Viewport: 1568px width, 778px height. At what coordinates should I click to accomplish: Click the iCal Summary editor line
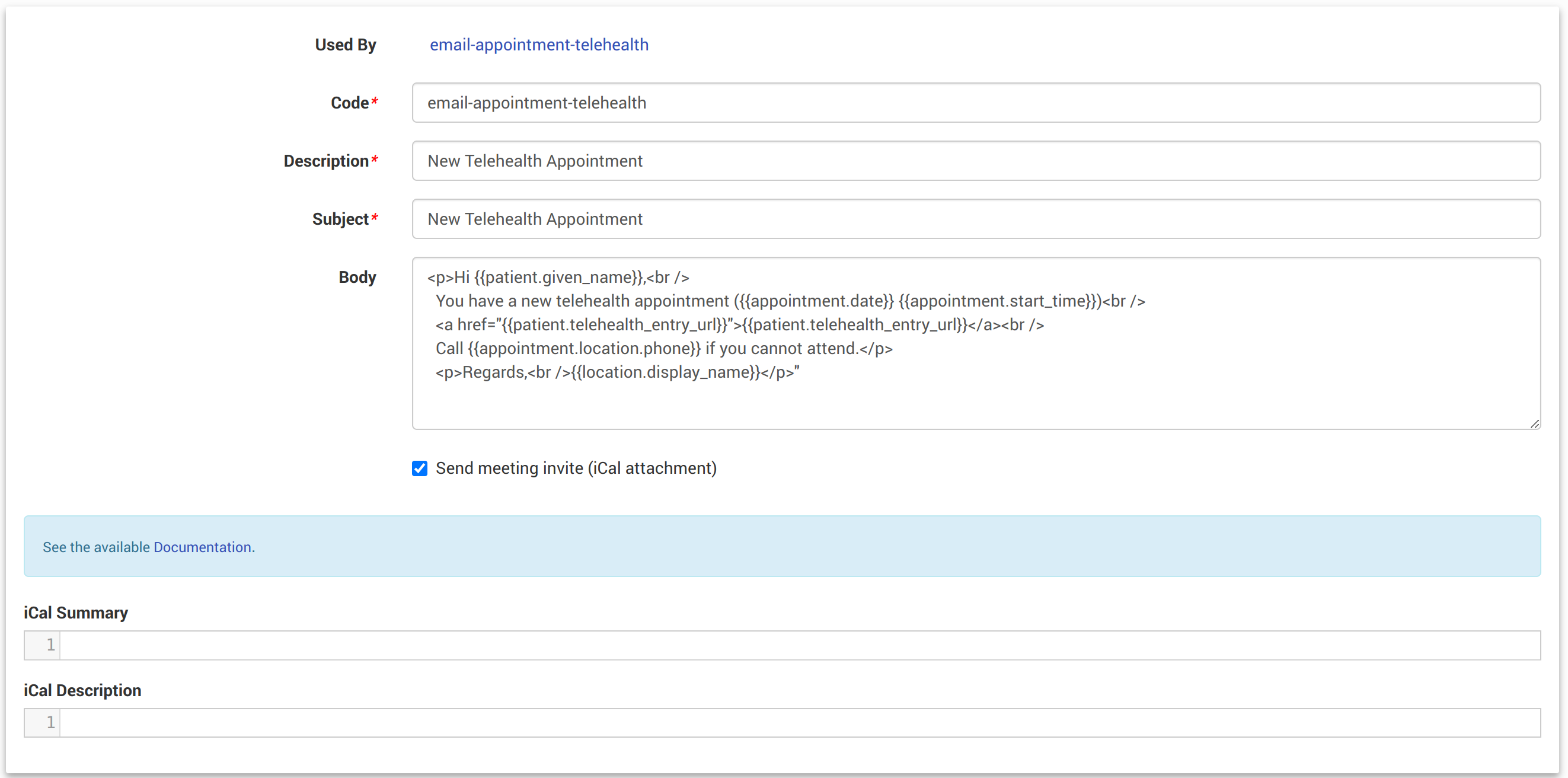799,645
